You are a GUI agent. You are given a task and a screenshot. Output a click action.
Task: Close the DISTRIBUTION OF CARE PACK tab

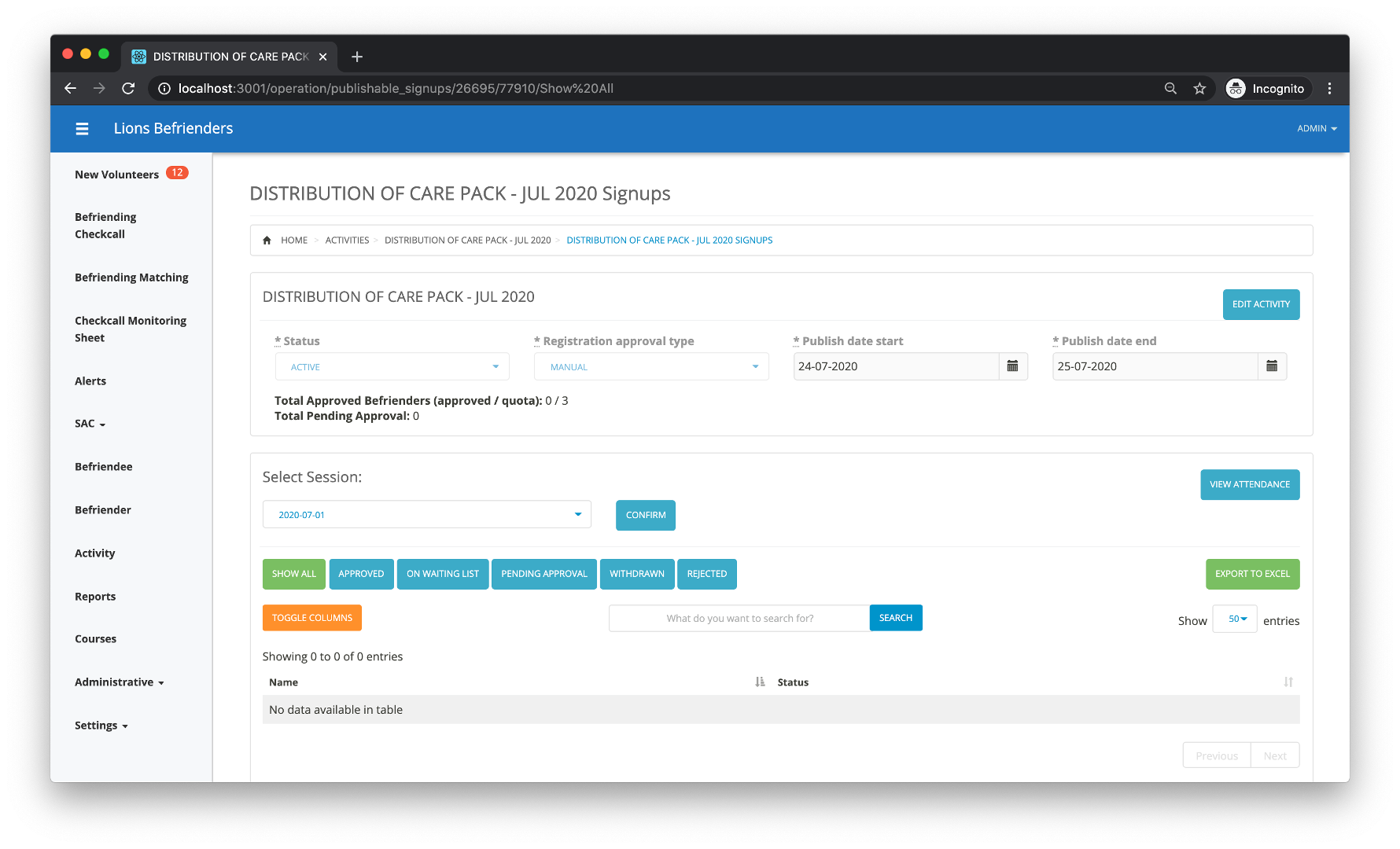tap(322, 57)
